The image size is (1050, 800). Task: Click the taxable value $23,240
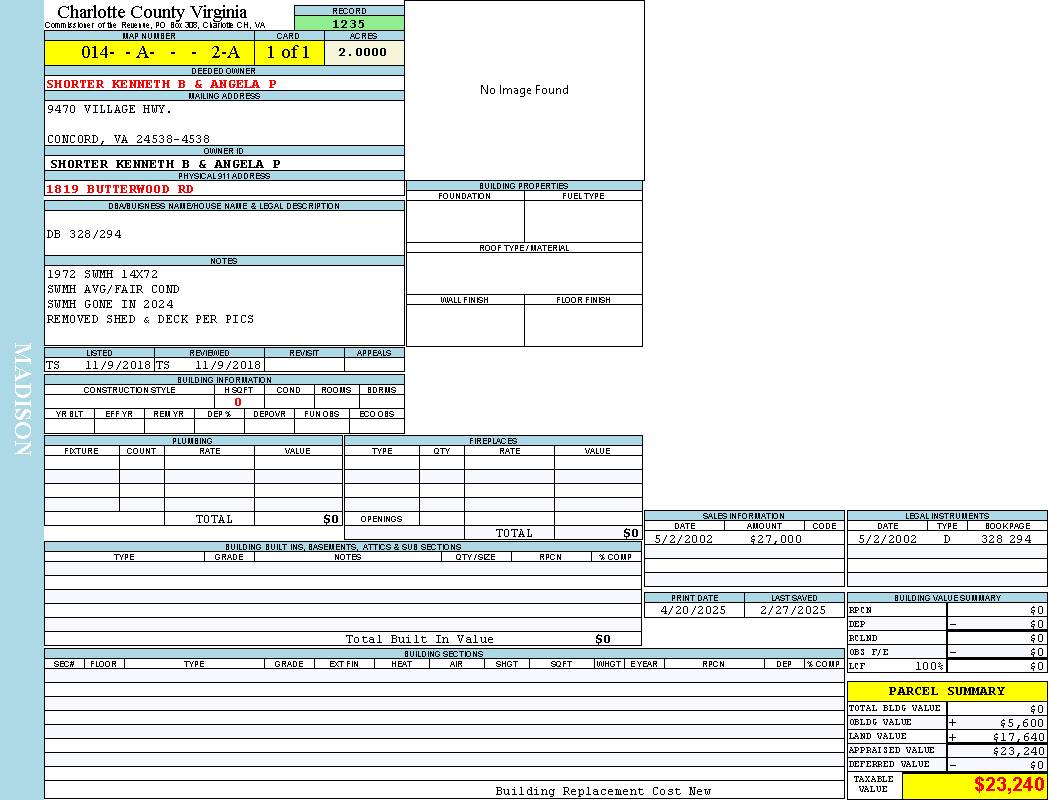tap(1008, 785)
